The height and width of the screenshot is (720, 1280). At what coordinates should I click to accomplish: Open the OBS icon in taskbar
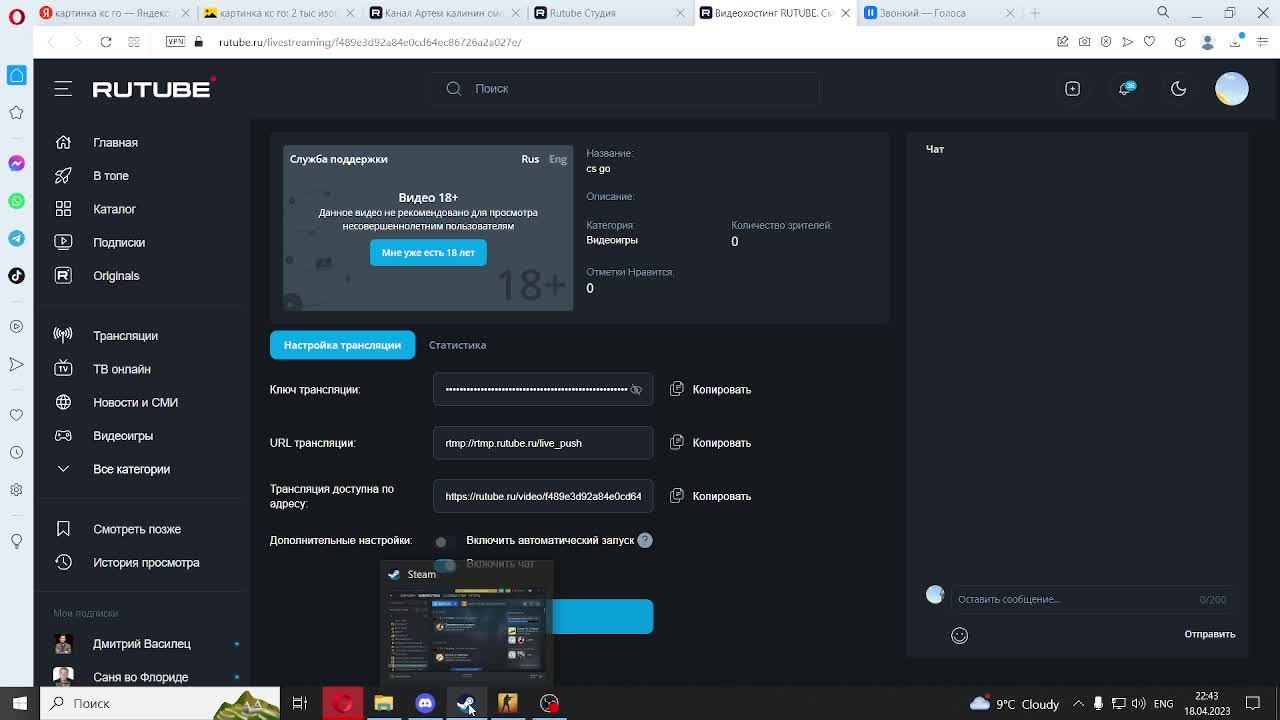pyautogui.click(x=549, y=703)
